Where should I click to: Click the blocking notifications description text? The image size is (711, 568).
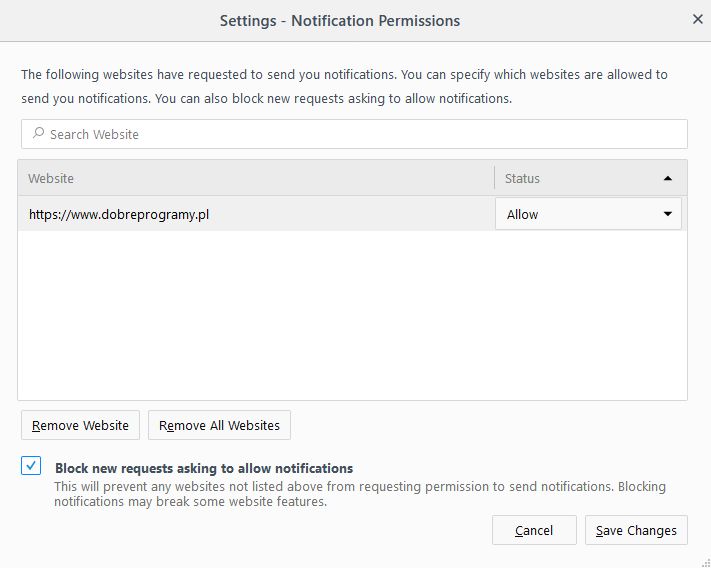coord(360,494)
